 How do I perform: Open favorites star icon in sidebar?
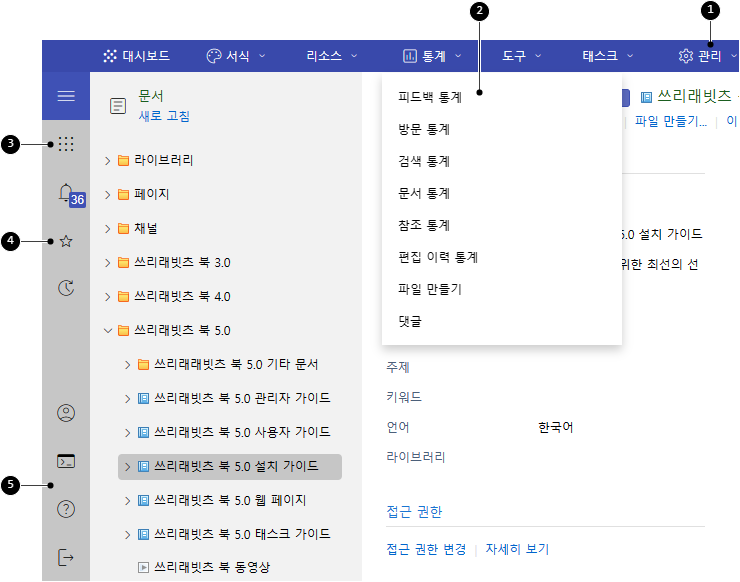click(x=66, y=242)
